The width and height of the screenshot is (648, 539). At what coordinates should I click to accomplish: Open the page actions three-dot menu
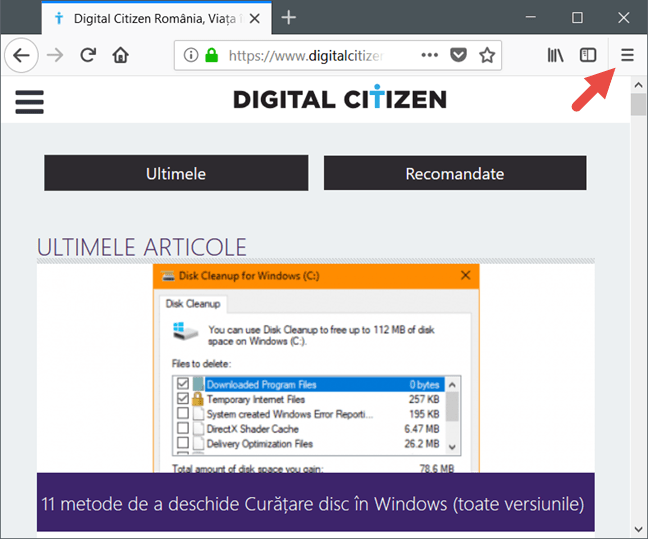428,56
